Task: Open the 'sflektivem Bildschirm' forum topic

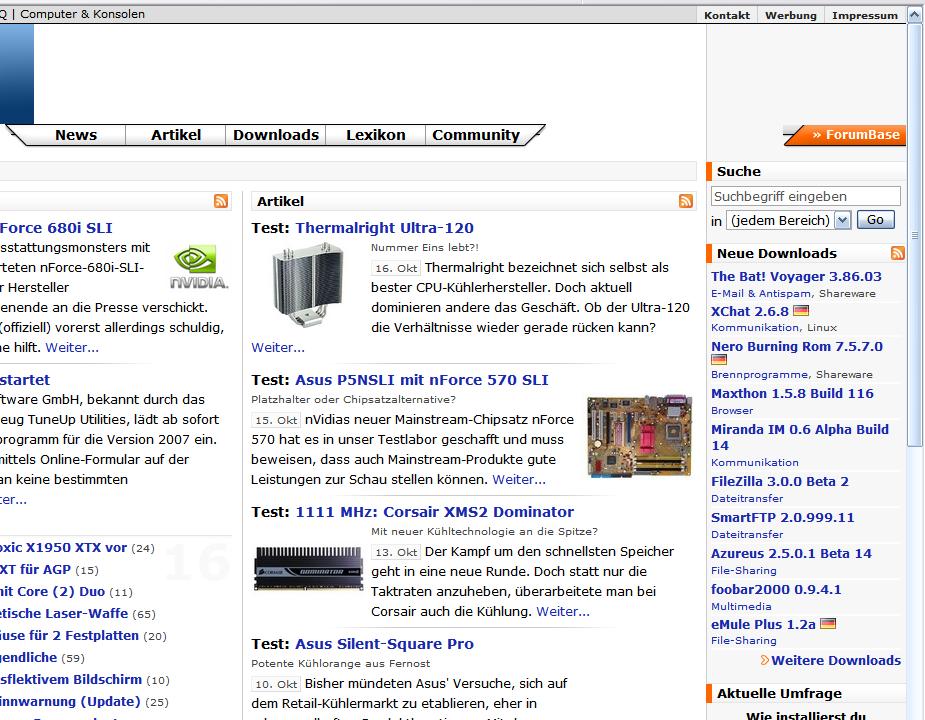Action: [x=71, y=680]
